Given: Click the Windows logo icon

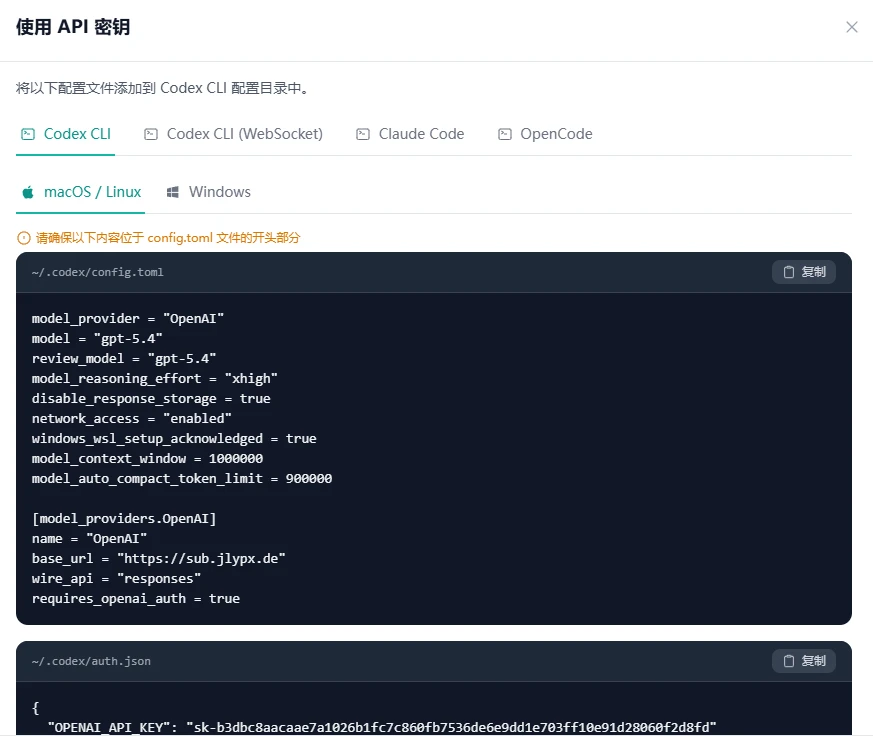Looking at the screenshot, I should coord(176,191).
